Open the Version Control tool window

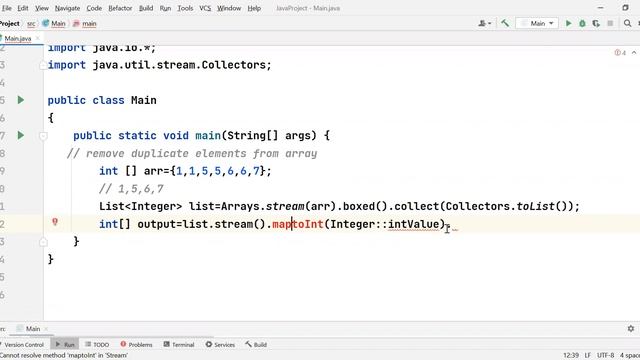tap(23, 344)
